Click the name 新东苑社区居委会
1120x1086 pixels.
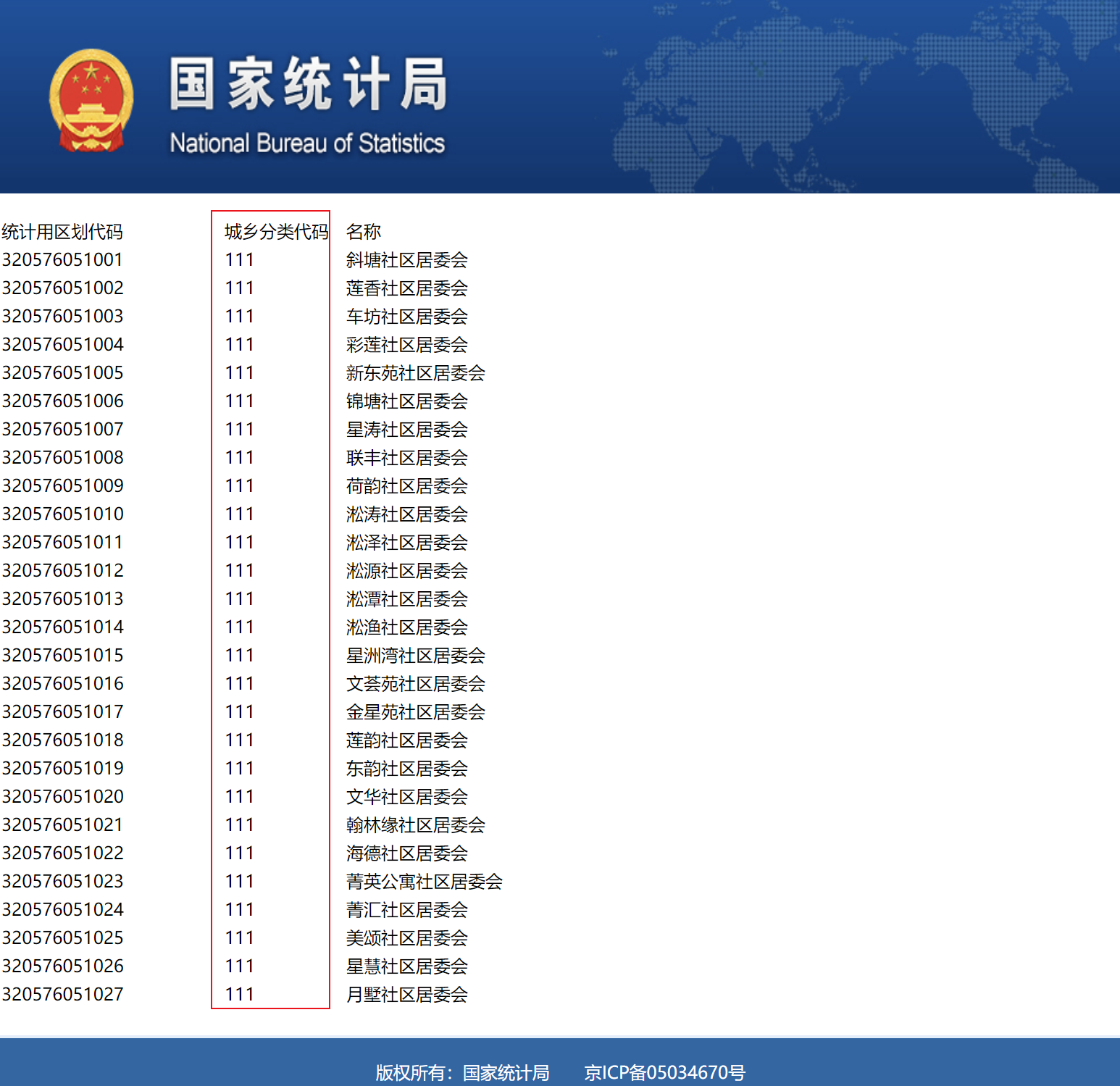(416, 373)
